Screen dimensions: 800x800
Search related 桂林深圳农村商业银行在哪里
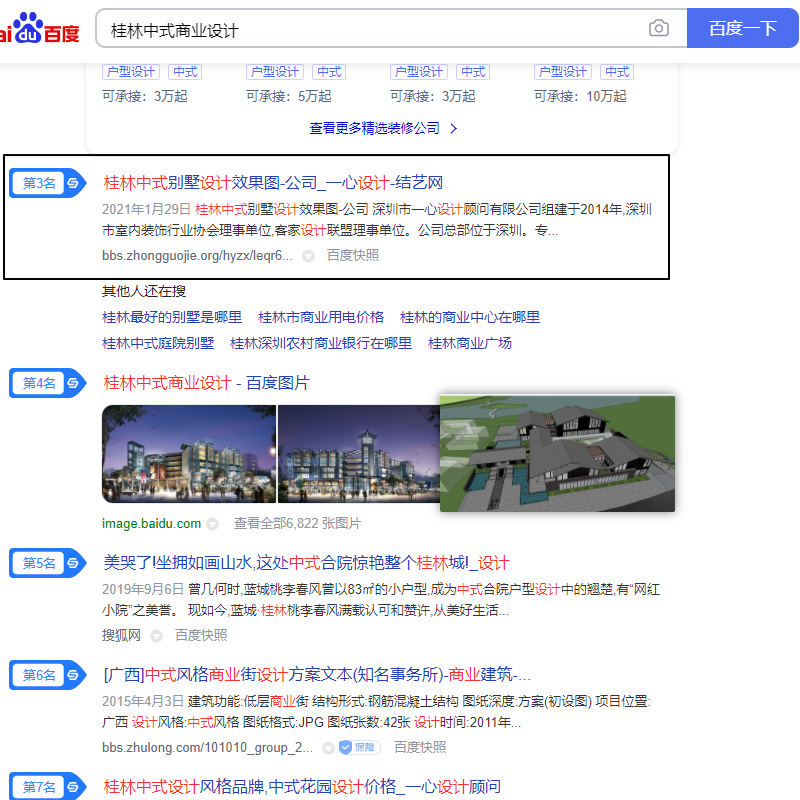[x=321, y=343]
